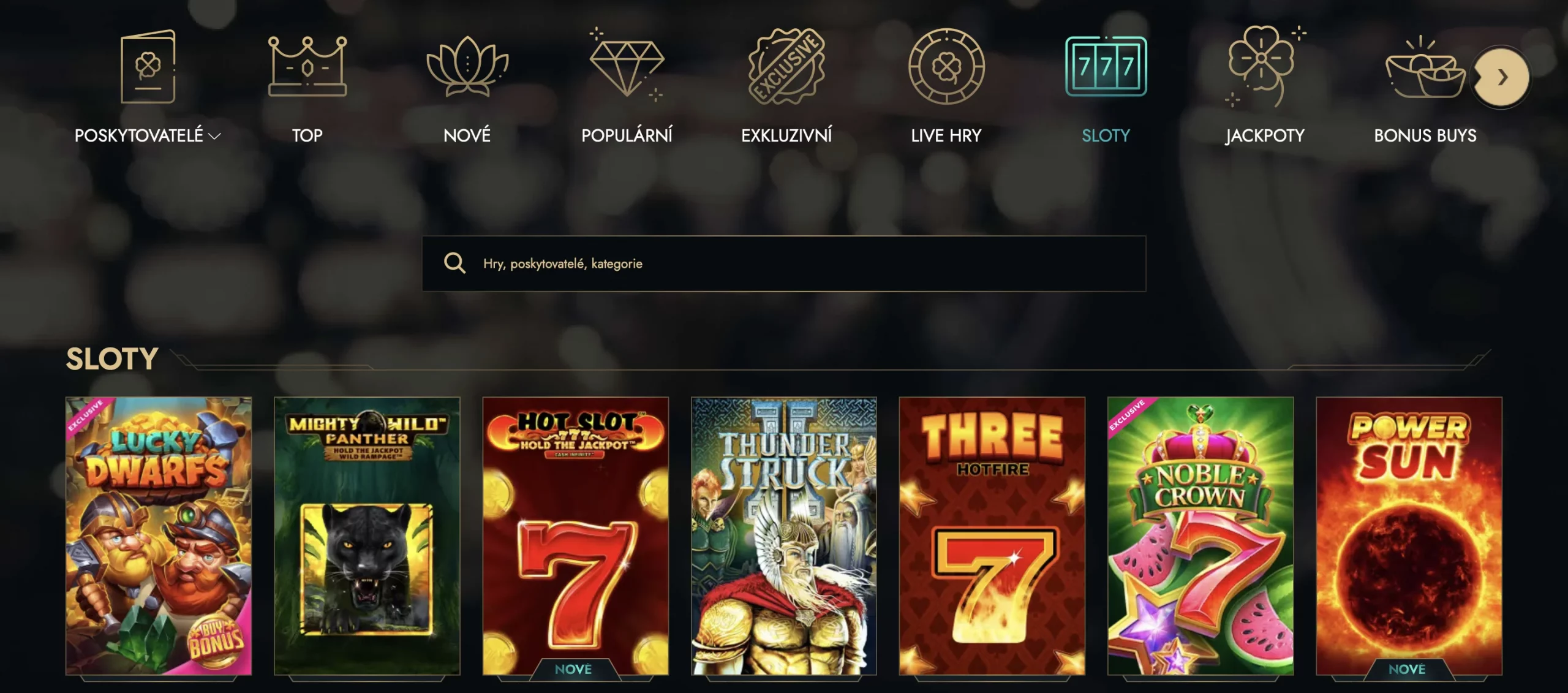Click the games search input field
Screen dimensions: 1568x693
784,263
